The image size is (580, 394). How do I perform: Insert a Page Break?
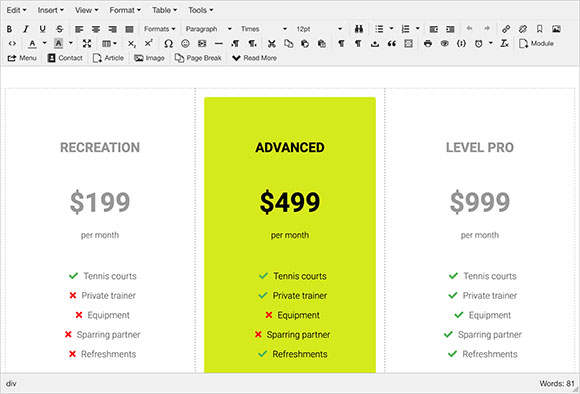click(x=198, y=58)
